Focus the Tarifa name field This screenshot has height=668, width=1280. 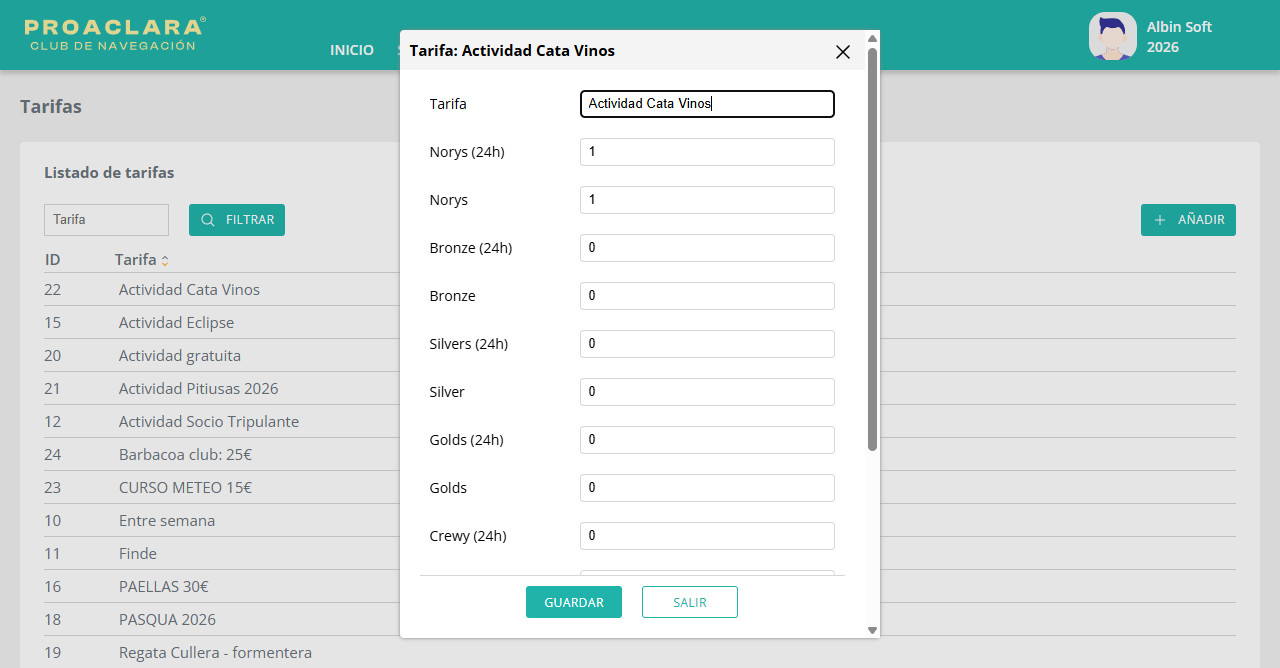(x=707, y=104)
